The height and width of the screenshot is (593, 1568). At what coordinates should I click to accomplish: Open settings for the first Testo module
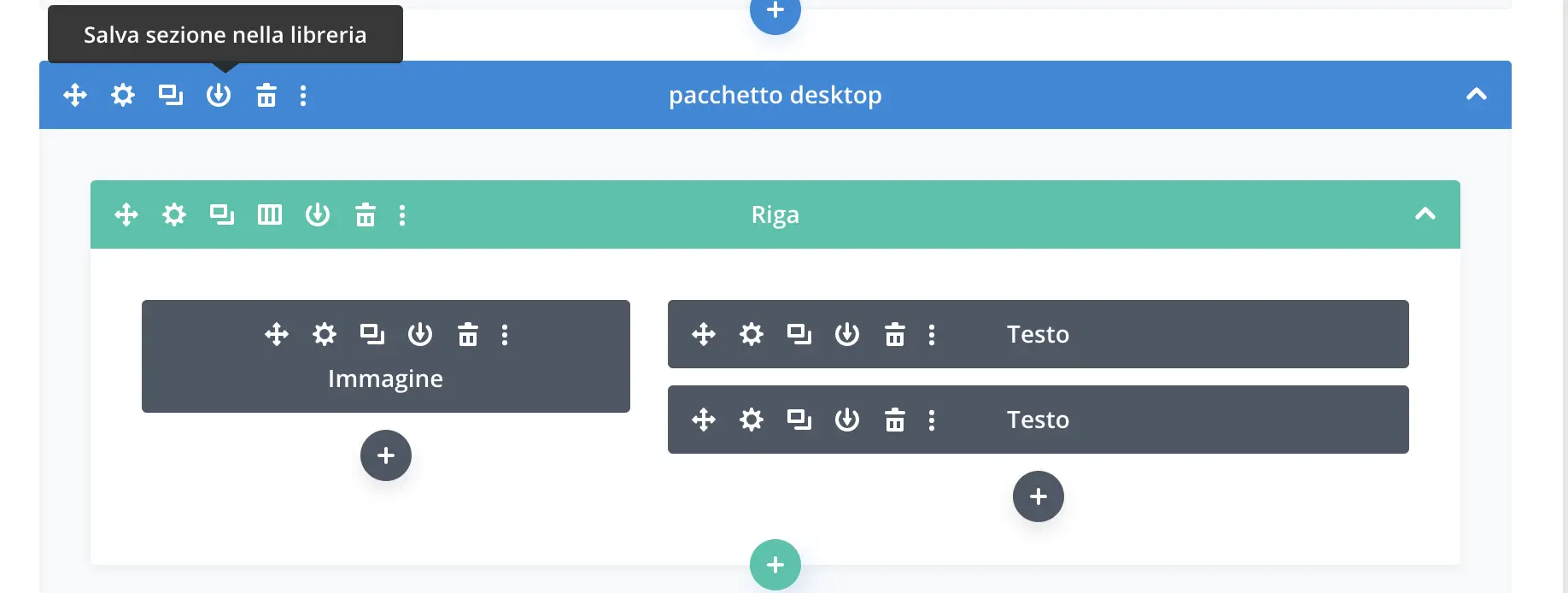coord(752,334)
